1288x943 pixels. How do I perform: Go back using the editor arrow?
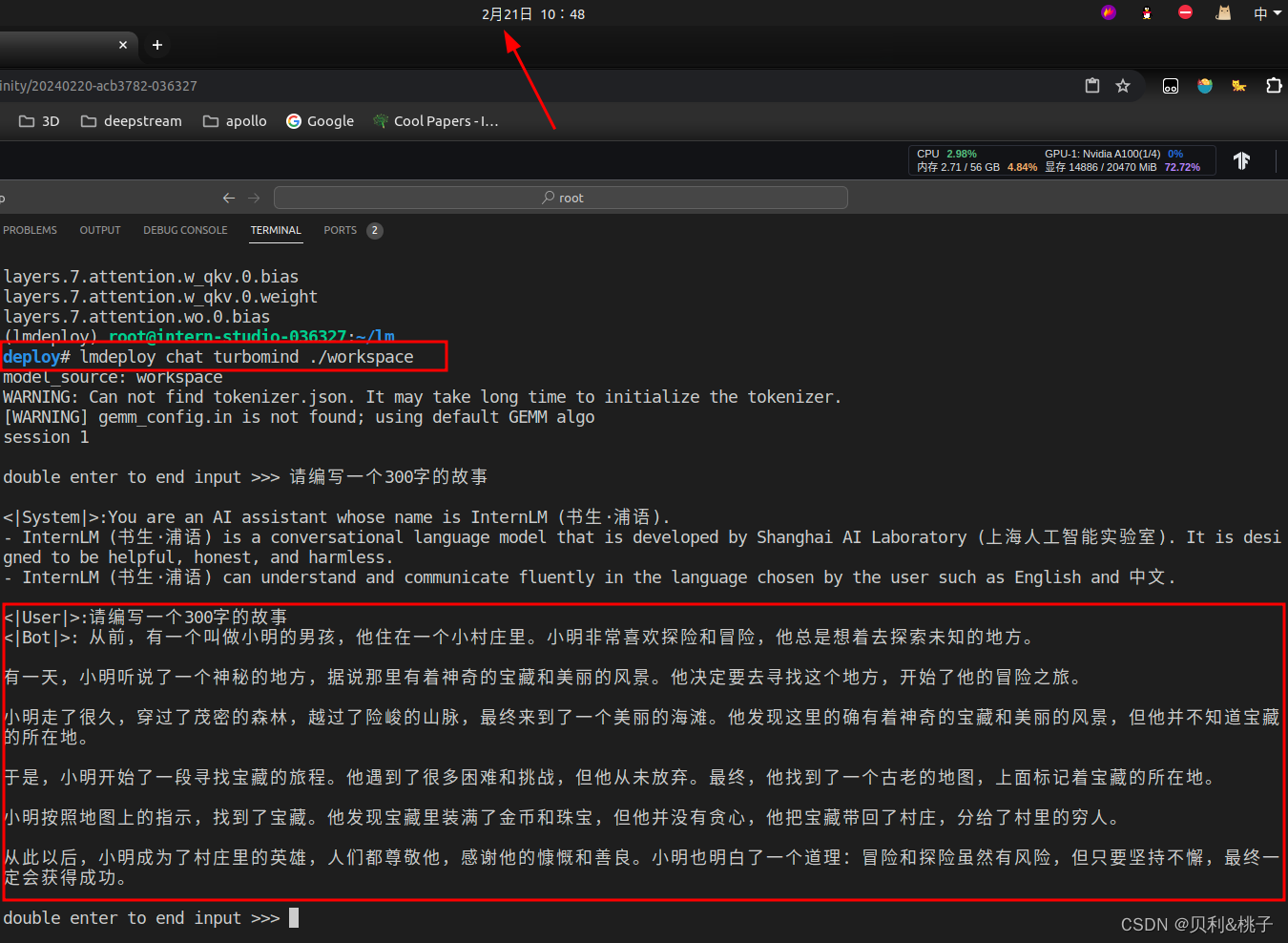coord(229,198)
